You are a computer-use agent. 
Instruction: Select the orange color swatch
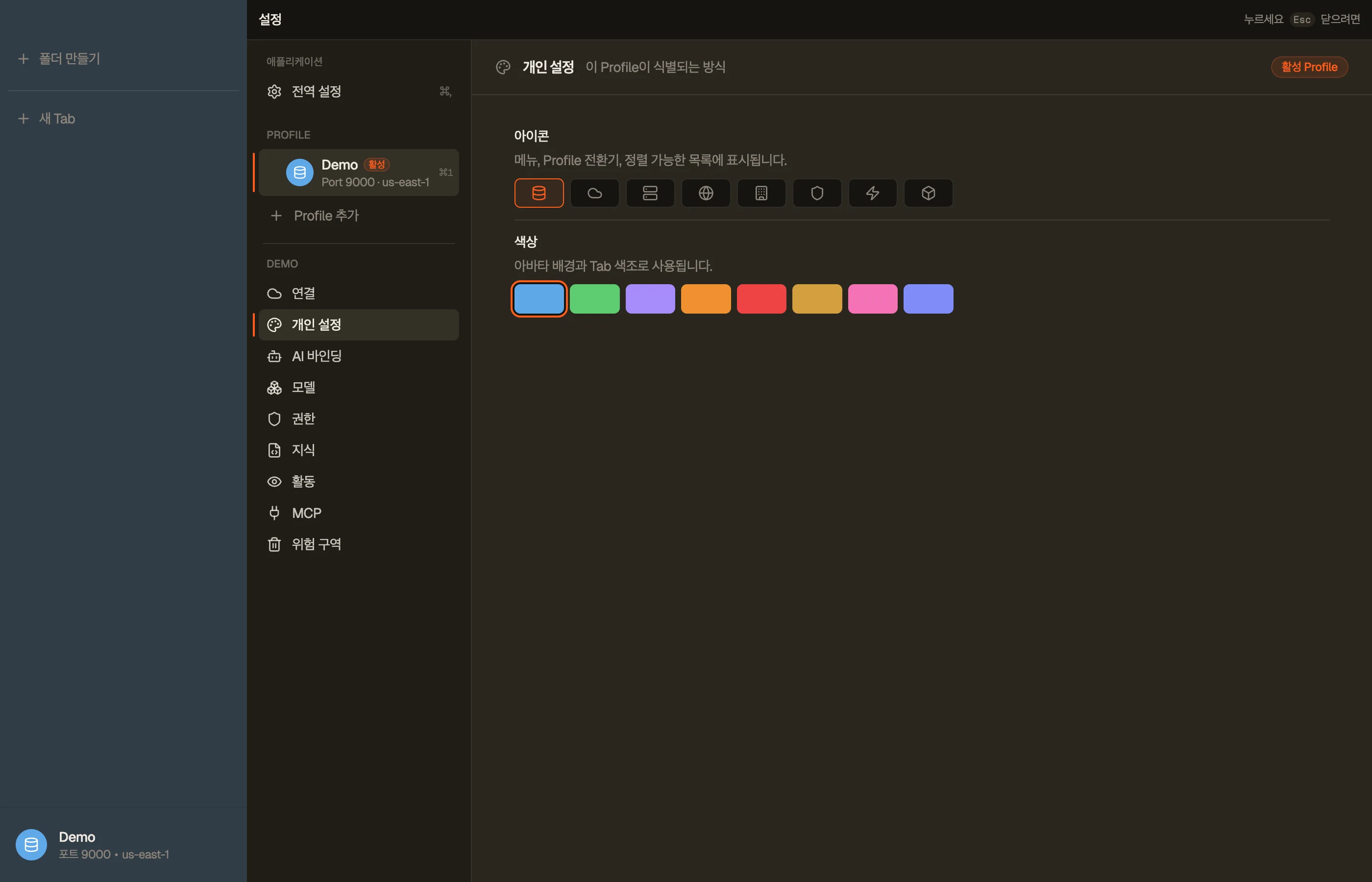click(x=706, y=298)
